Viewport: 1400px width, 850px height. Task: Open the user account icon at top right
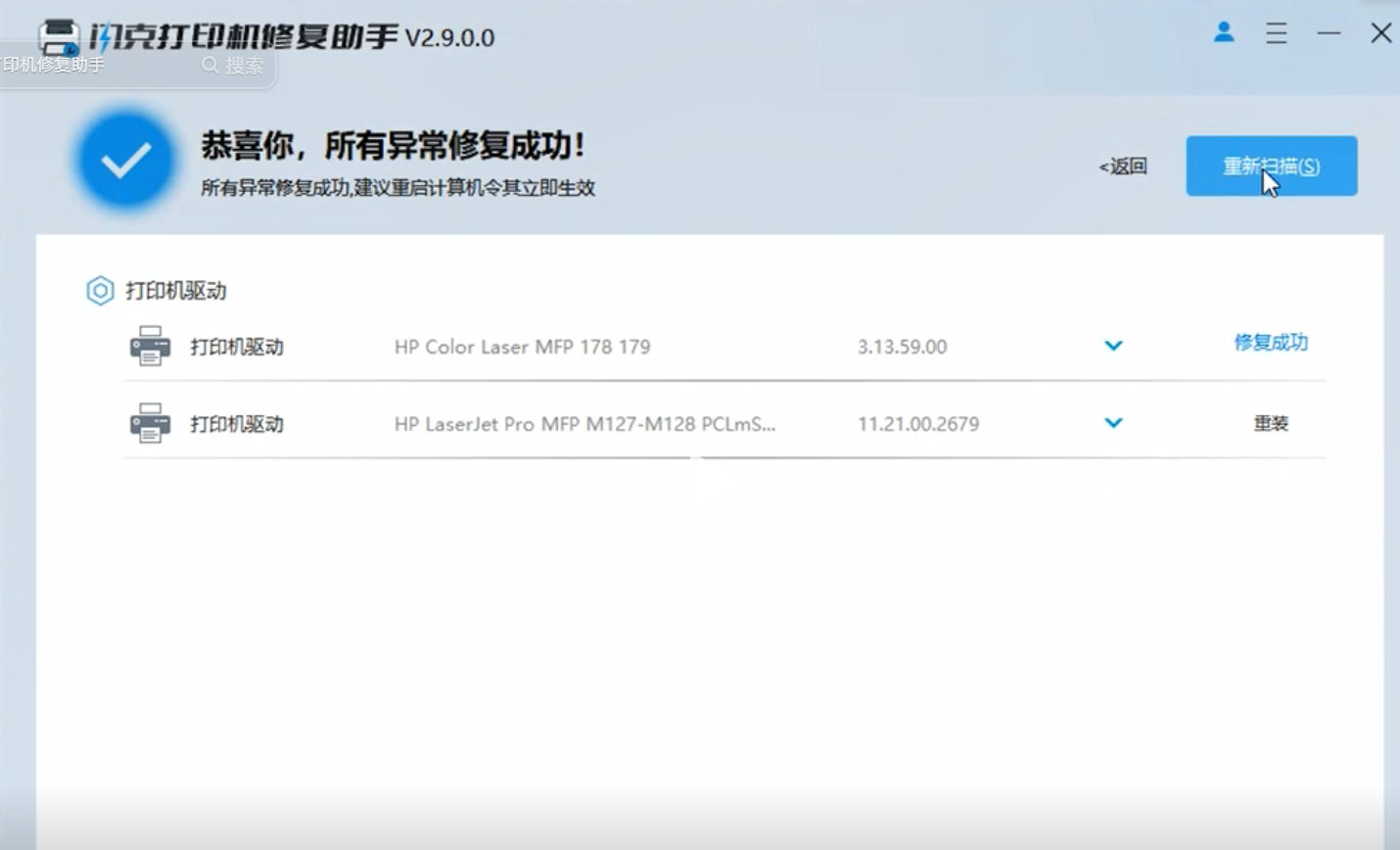(1224, 32)
